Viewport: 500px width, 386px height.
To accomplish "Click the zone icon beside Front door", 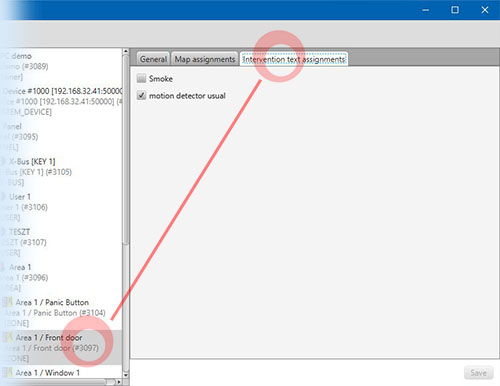I will [8, 337].
